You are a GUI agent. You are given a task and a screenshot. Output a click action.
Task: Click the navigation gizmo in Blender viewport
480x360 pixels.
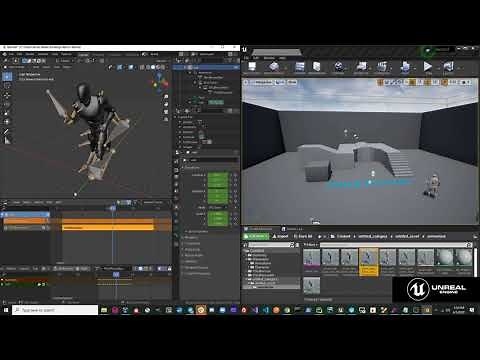coord(160,82)
